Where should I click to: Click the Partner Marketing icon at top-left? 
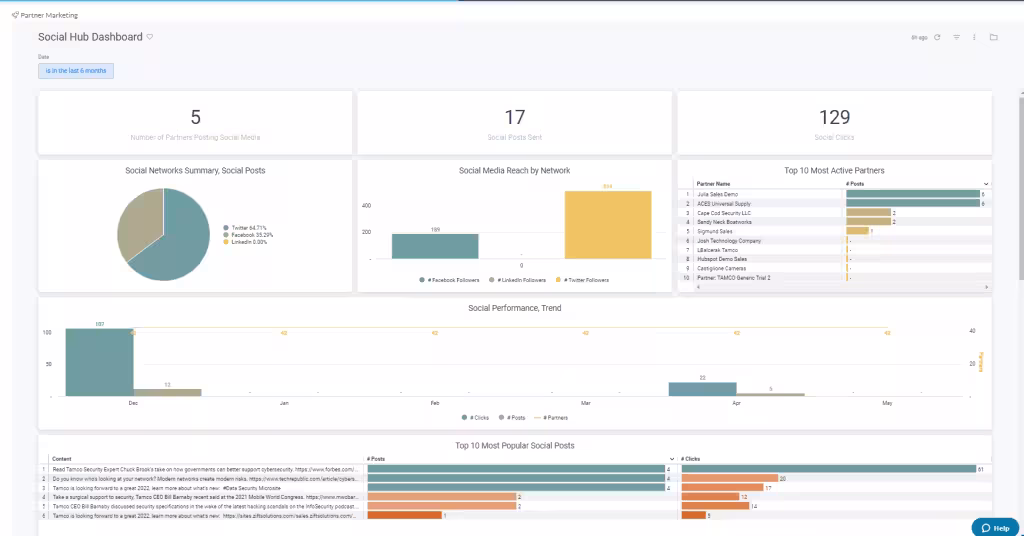click(x=15, y=16)
